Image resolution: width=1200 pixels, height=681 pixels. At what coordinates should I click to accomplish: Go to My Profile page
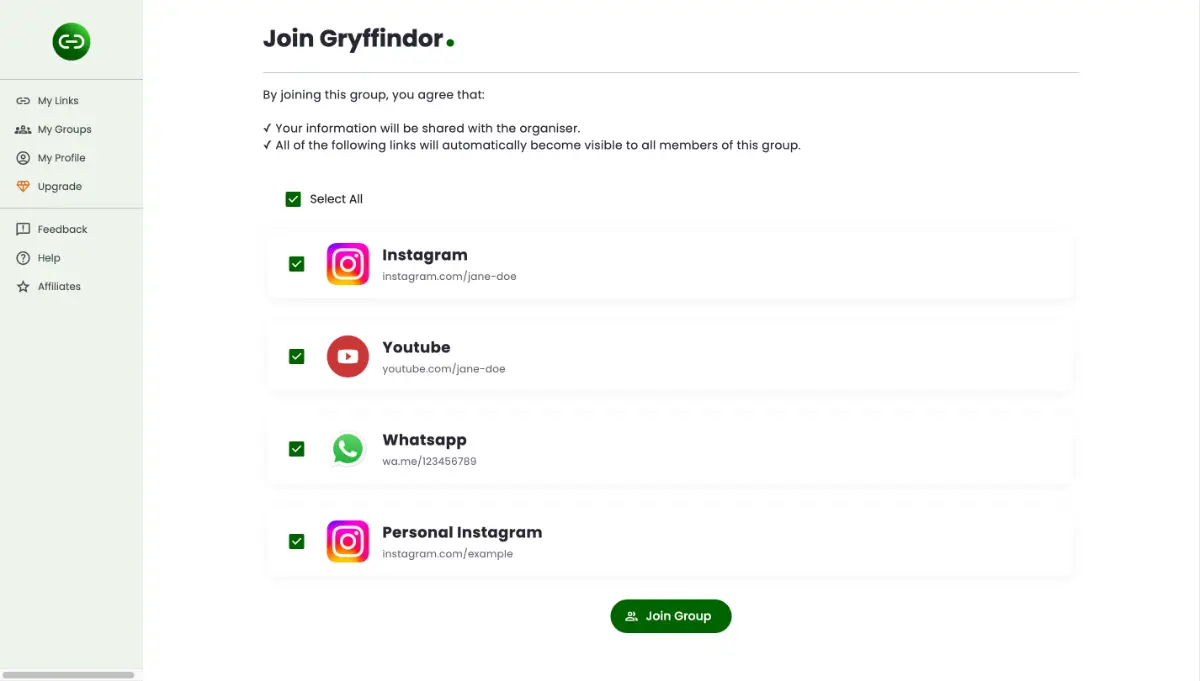(61, 158)
